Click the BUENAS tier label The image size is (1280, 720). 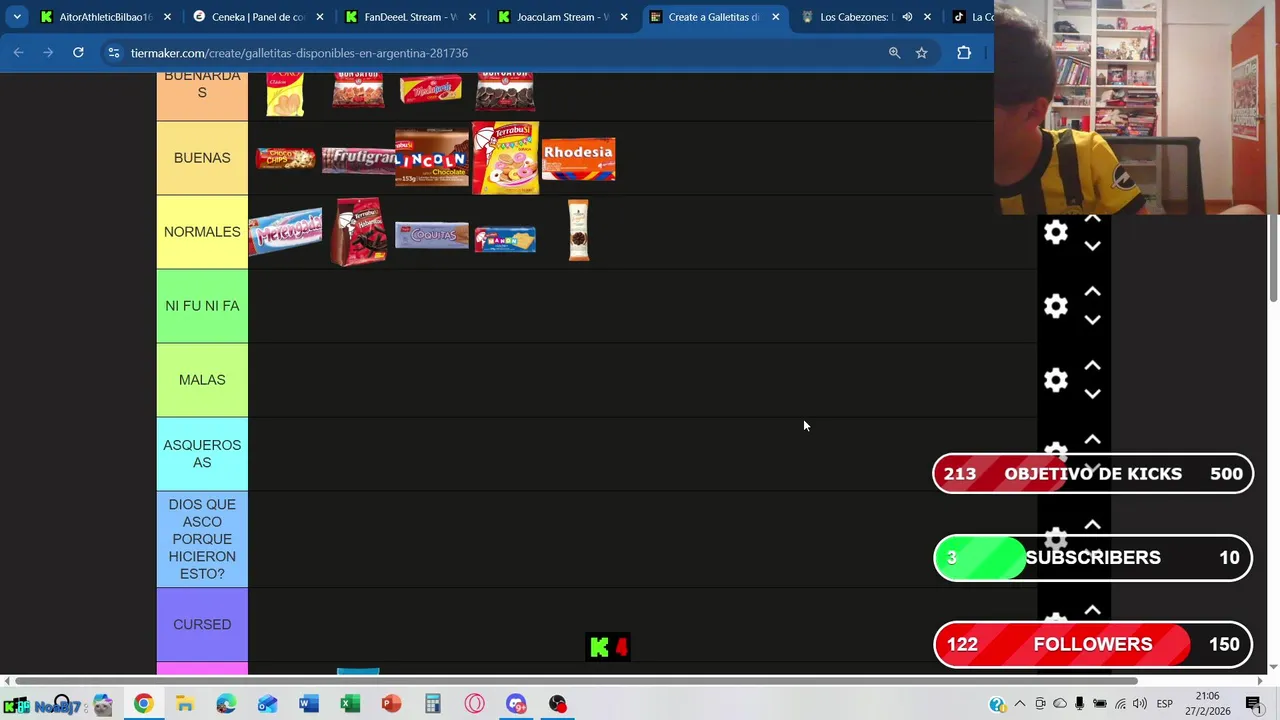click(x=202, y=158)
